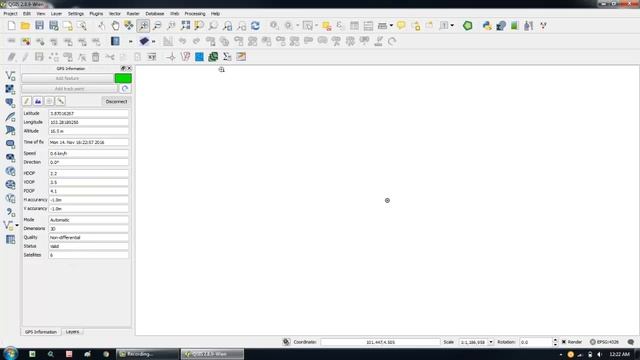Open the Vector menu

pos(115,13)
